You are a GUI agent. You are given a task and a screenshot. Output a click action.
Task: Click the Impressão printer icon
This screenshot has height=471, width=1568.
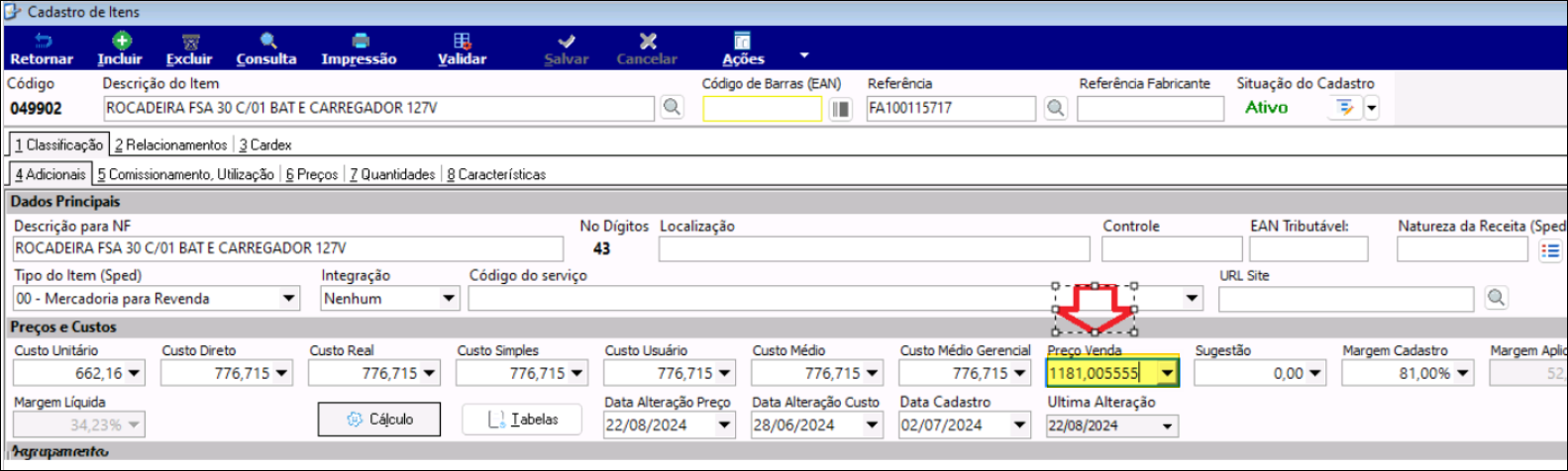(x=361, y=42)
